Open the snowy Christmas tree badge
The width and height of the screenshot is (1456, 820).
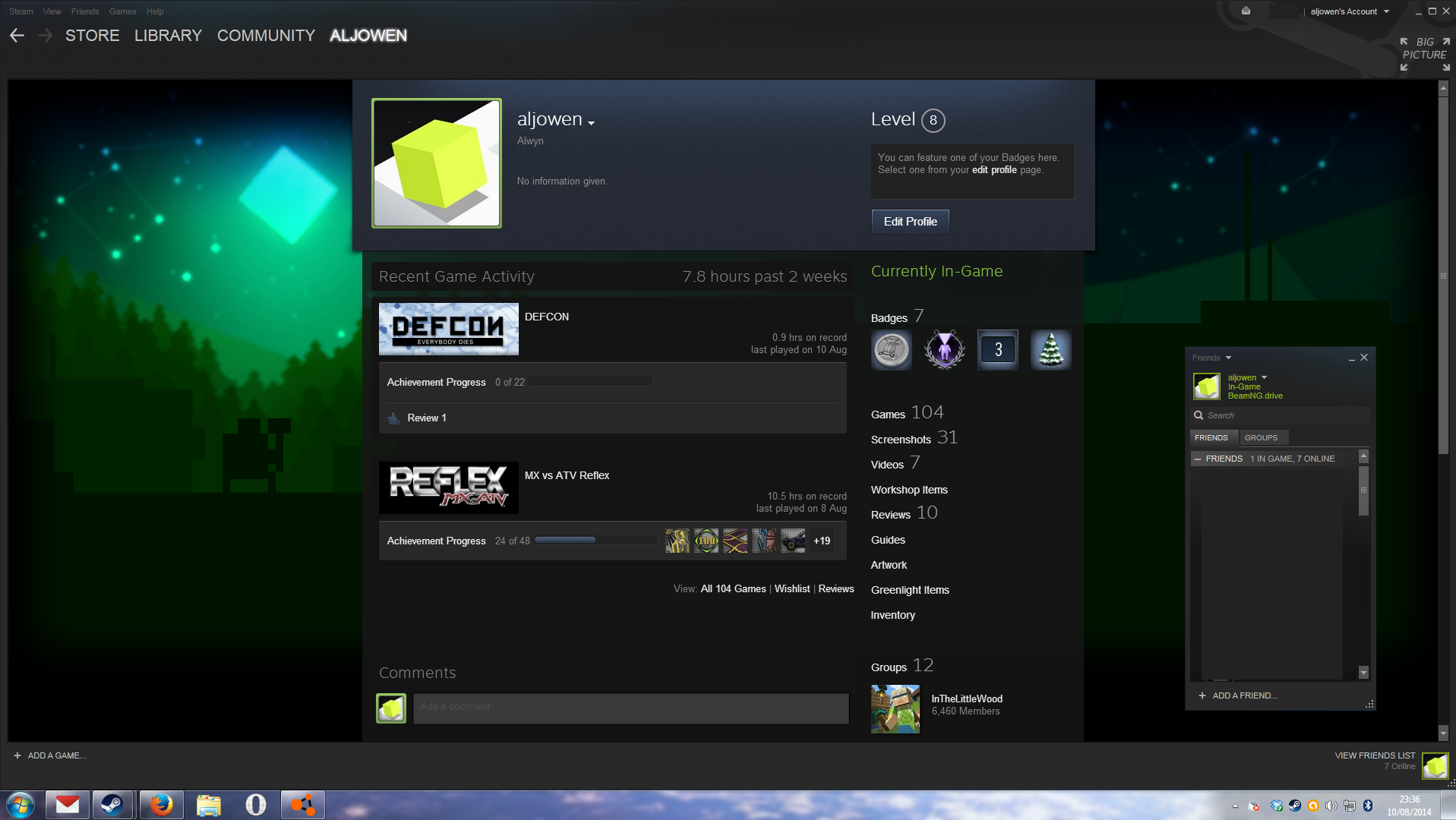[1051, 350]
